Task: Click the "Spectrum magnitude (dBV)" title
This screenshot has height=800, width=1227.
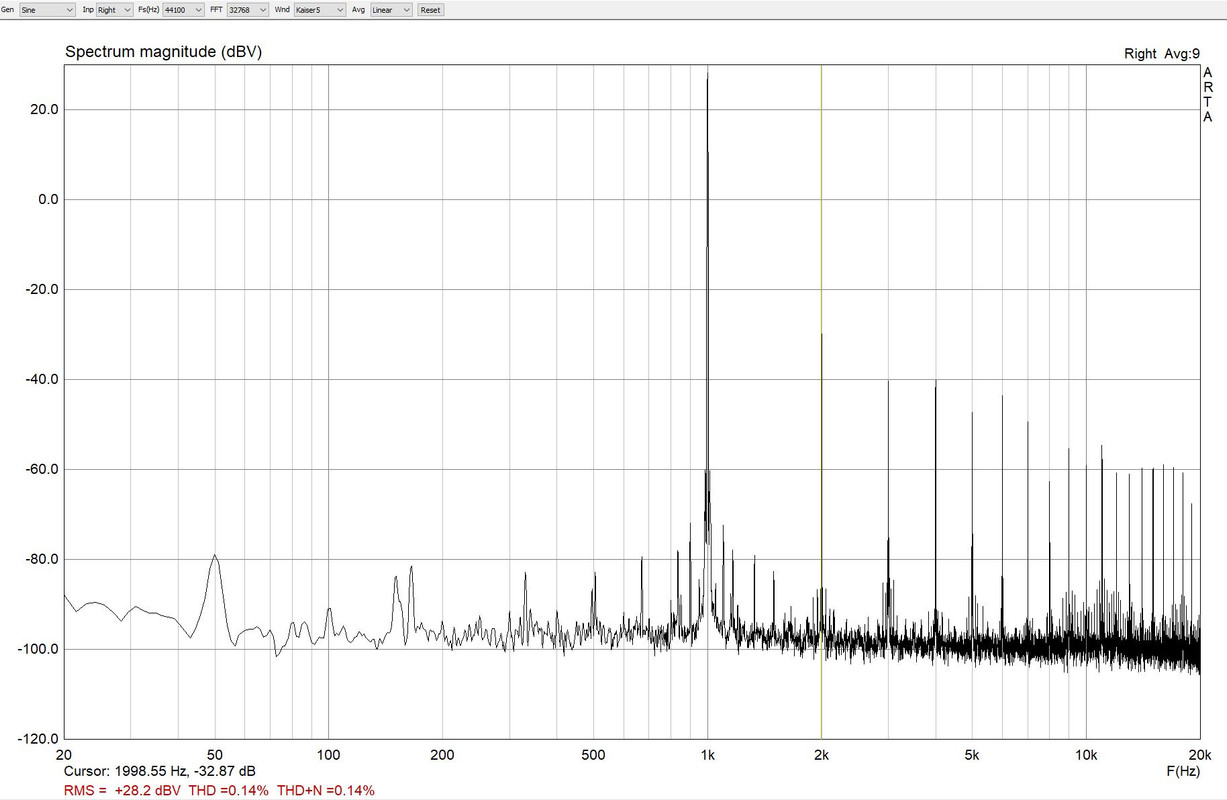Action: pyautogui.click(x=163, y=52)
